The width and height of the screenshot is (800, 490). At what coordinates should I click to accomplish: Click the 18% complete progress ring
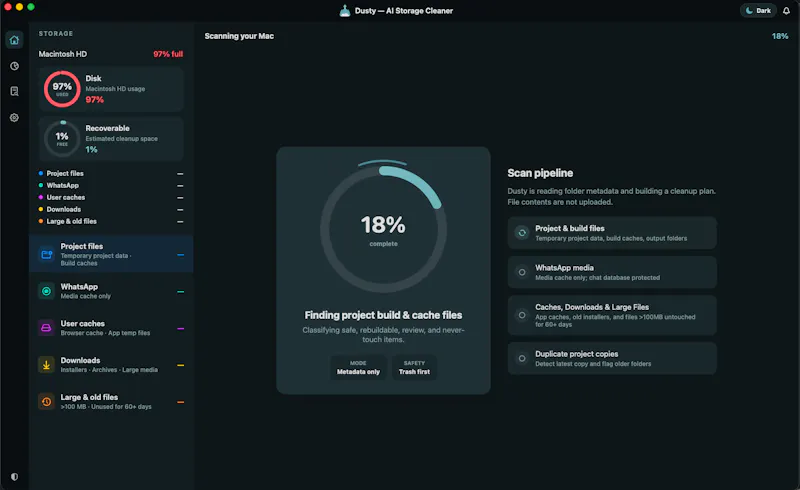(x=383, y=229)
